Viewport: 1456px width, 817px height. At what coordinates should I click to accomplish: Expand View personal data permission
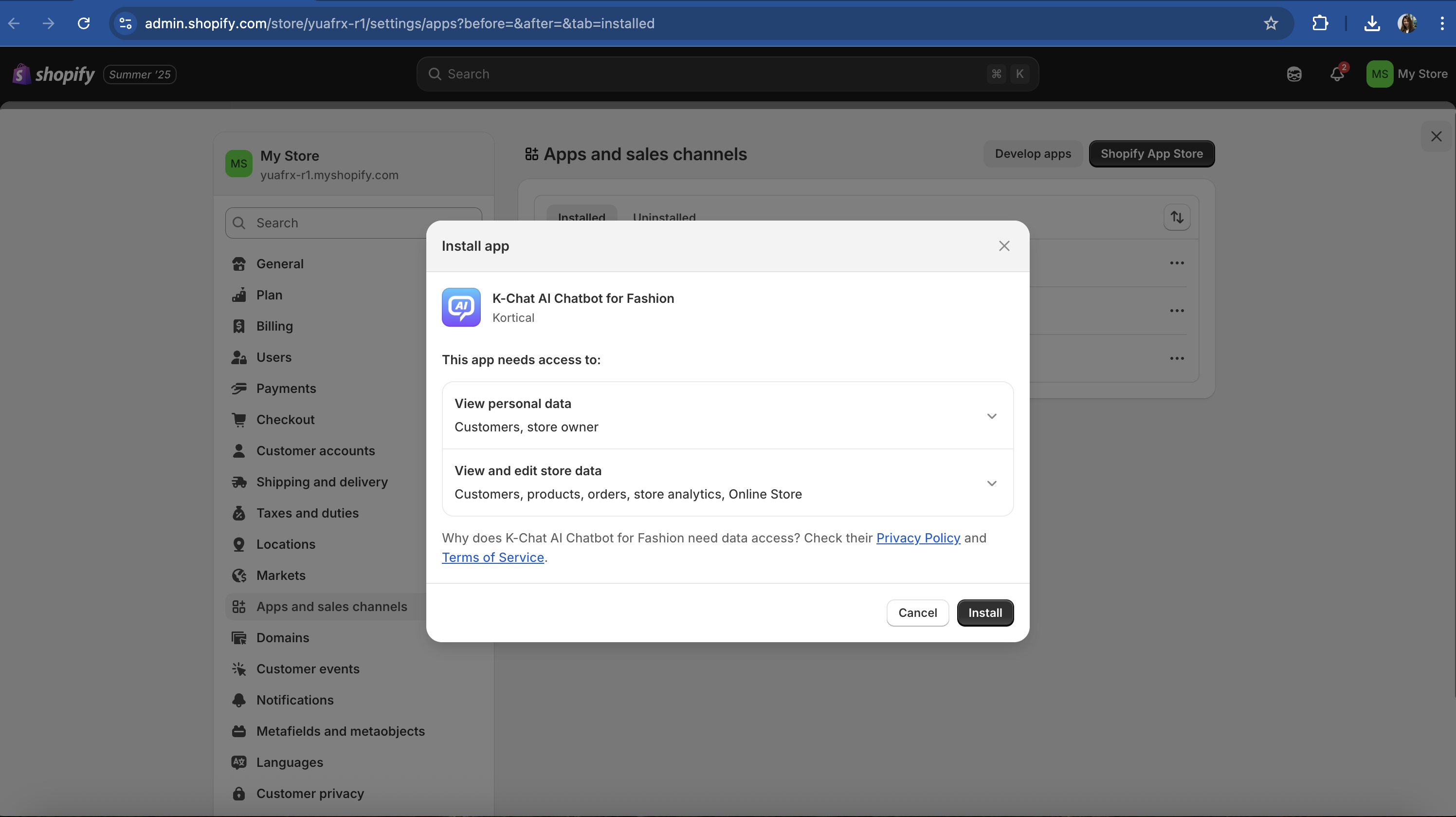991,416
